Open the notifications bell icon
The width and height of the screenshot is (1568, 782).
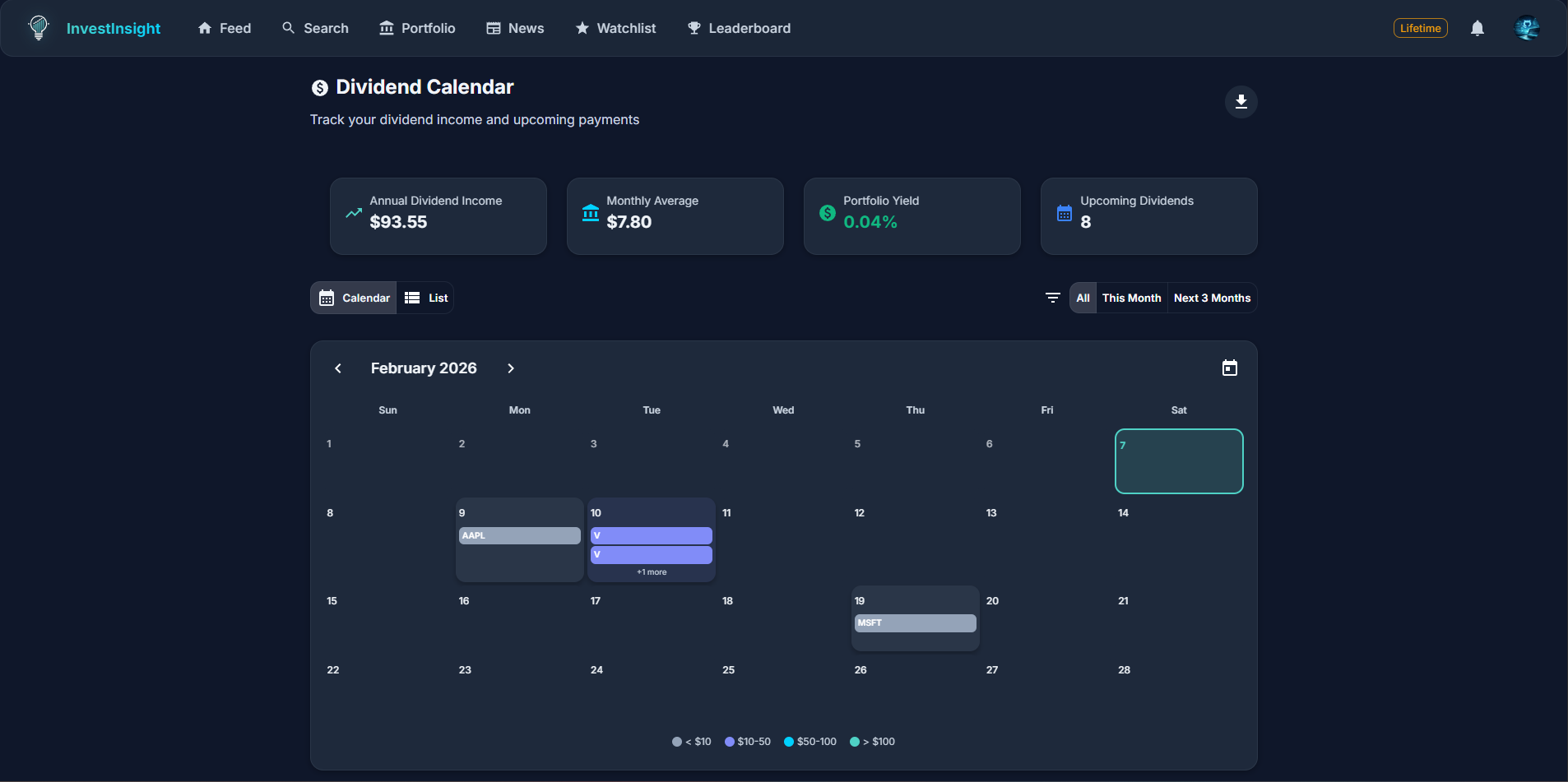[1477, 28]
